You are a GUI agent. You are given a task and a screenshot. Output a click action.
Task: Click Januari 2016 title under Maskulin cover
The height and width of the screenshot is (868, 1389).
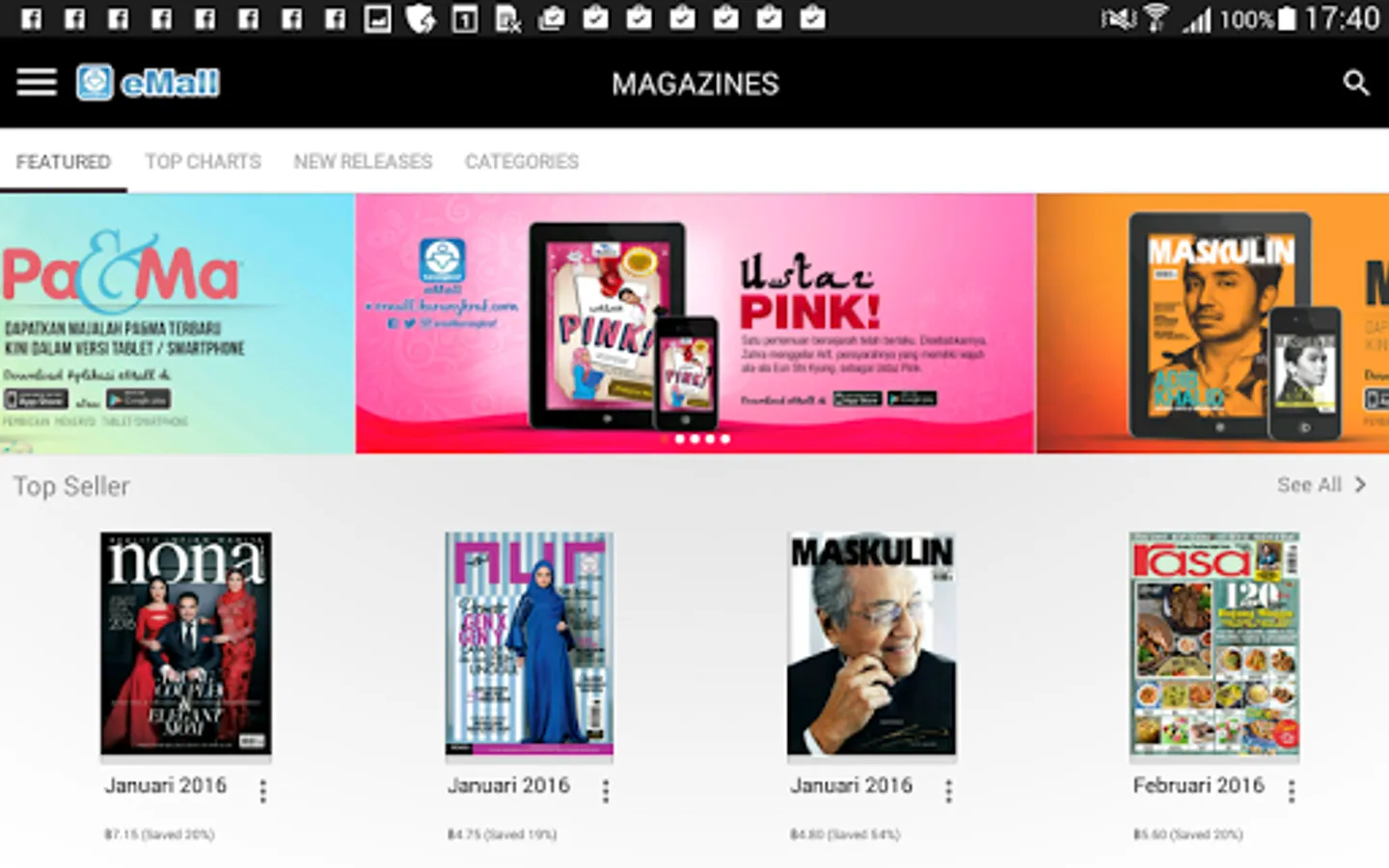tap(852, 786)
